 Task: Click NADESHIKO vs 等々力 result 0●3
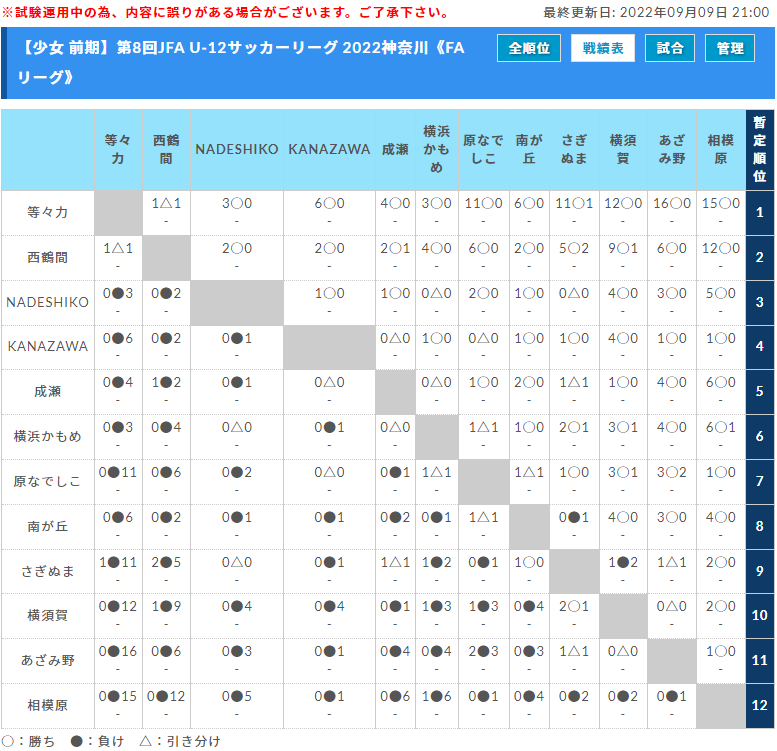pyautogui.click(x=118, y=294)
